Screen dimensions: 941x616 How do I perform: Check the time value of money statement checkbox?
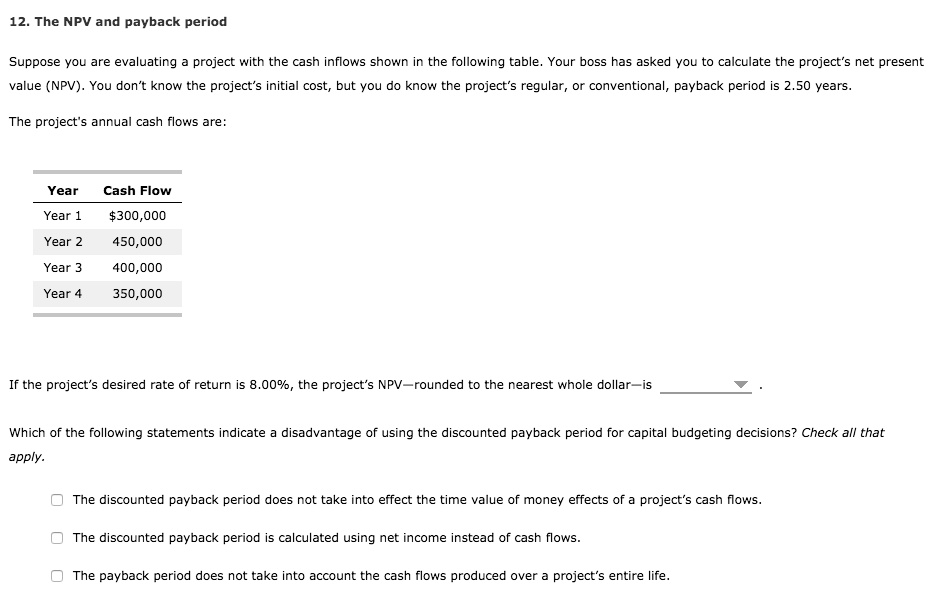(57, 499)
